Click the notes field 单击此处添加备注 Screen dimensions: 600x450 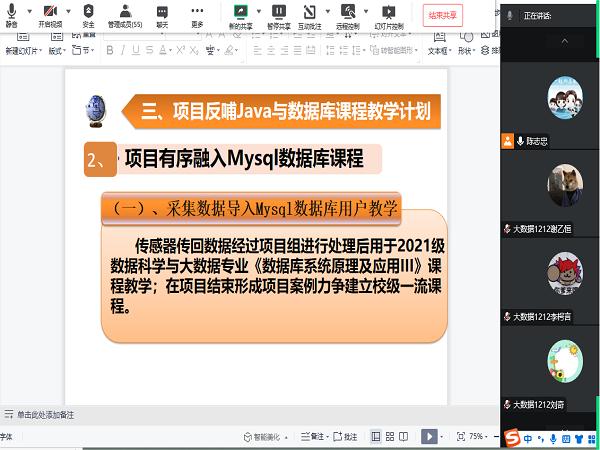pyautogui.click(x=45, y=414)
